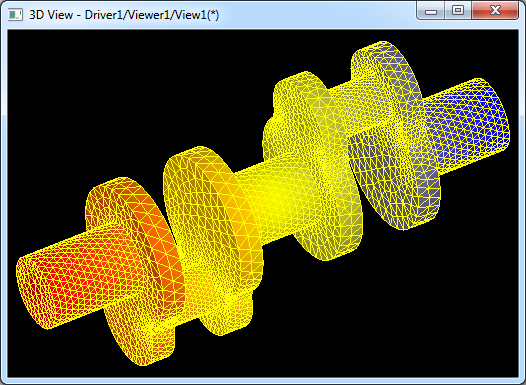The height and width of the screenshot is (385, 526).
Task: Maximize the 3D View window
Action: coord(458,11)
